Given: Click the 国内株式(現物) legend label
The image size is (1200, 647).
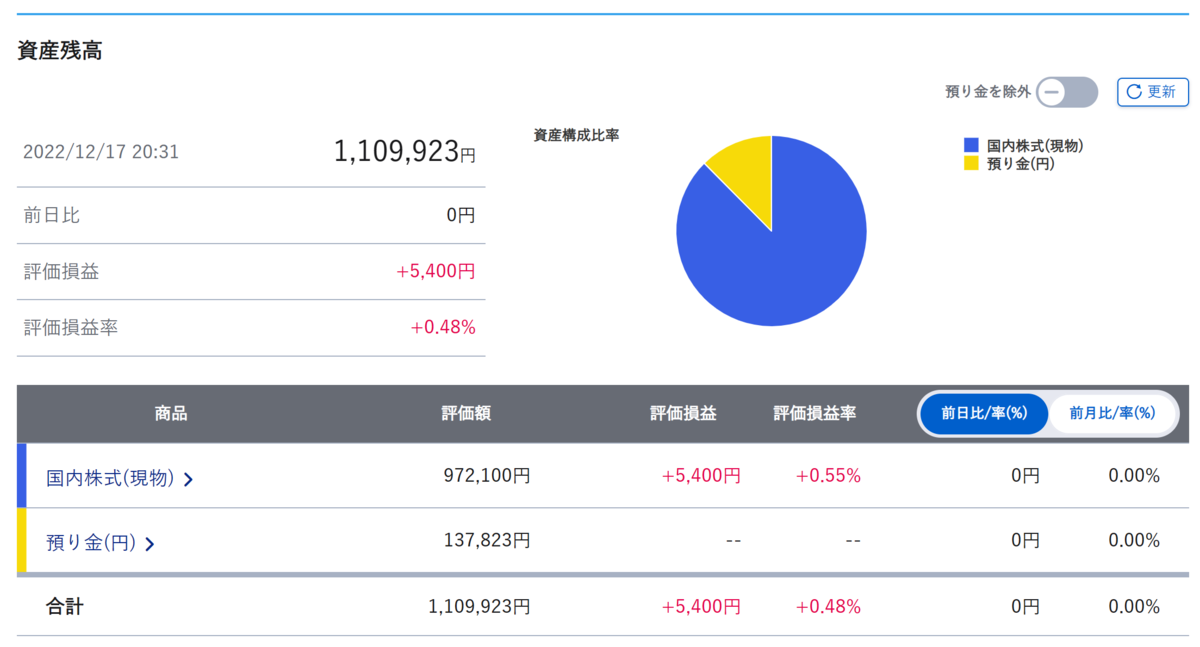Looking at the screenshot, I should click(x=1035, y=146).
